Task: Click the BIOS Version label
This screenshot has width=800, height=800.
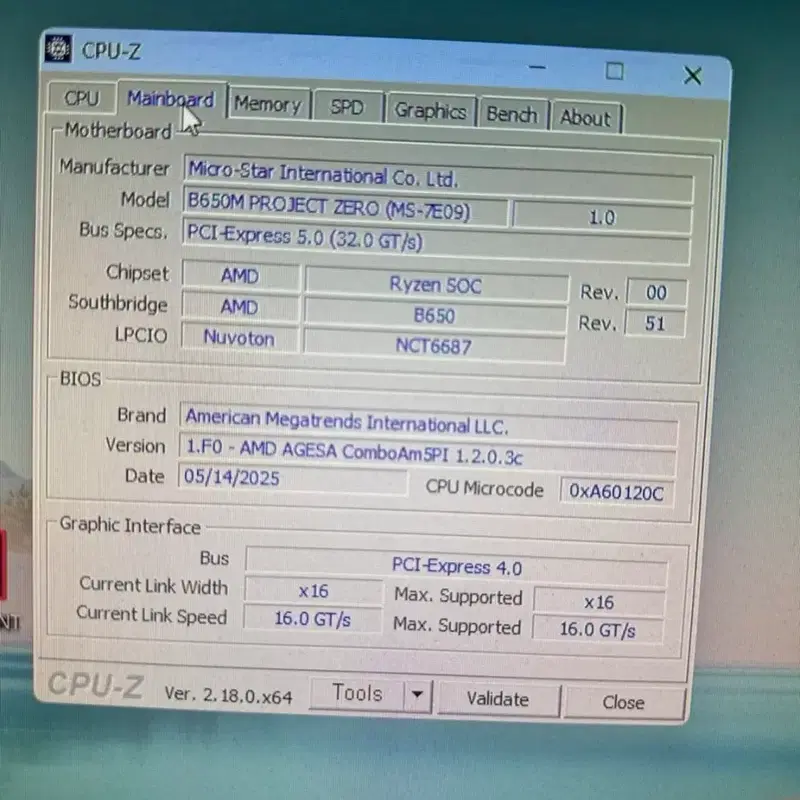Action: [135, 445]
